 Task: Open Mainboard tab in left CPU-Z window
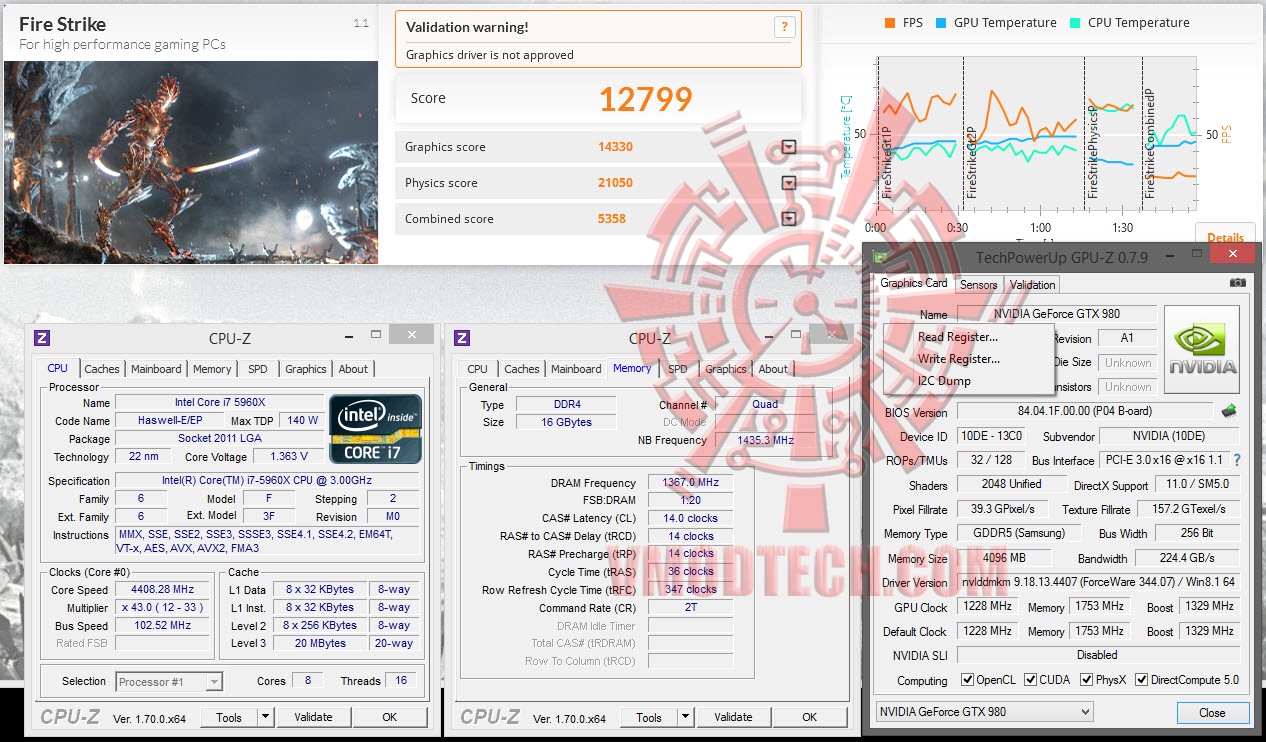(x=156, y=369)
